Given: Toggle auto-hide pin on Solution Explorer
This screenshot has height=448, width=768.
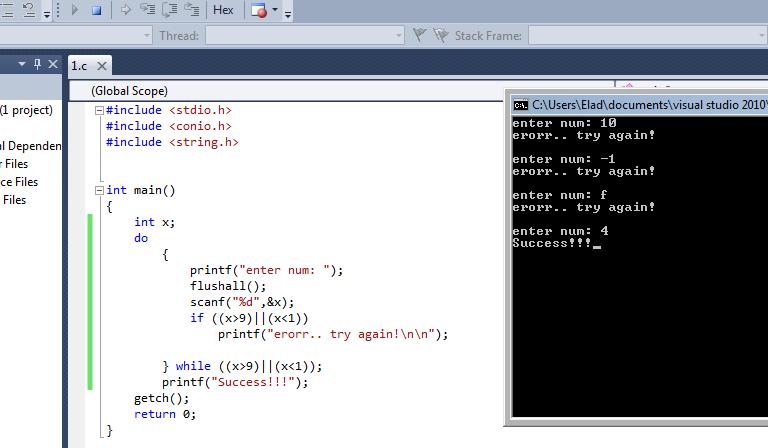Looking at the screenshot, I should pos(37,64).
